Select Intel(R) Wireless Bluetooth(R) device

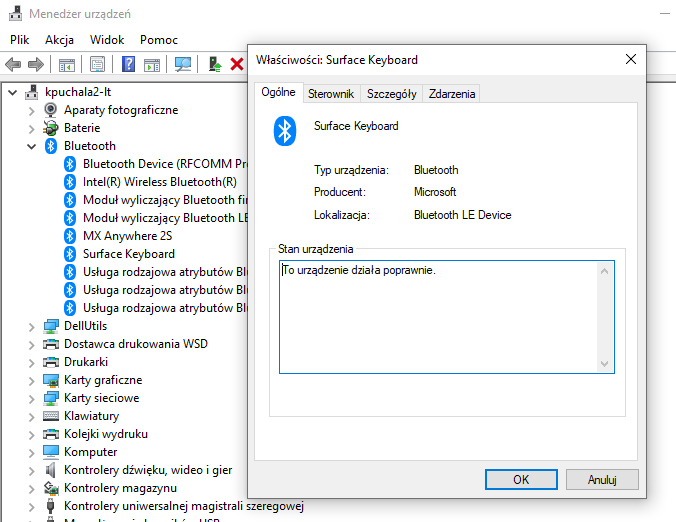[x=160, y=182]
